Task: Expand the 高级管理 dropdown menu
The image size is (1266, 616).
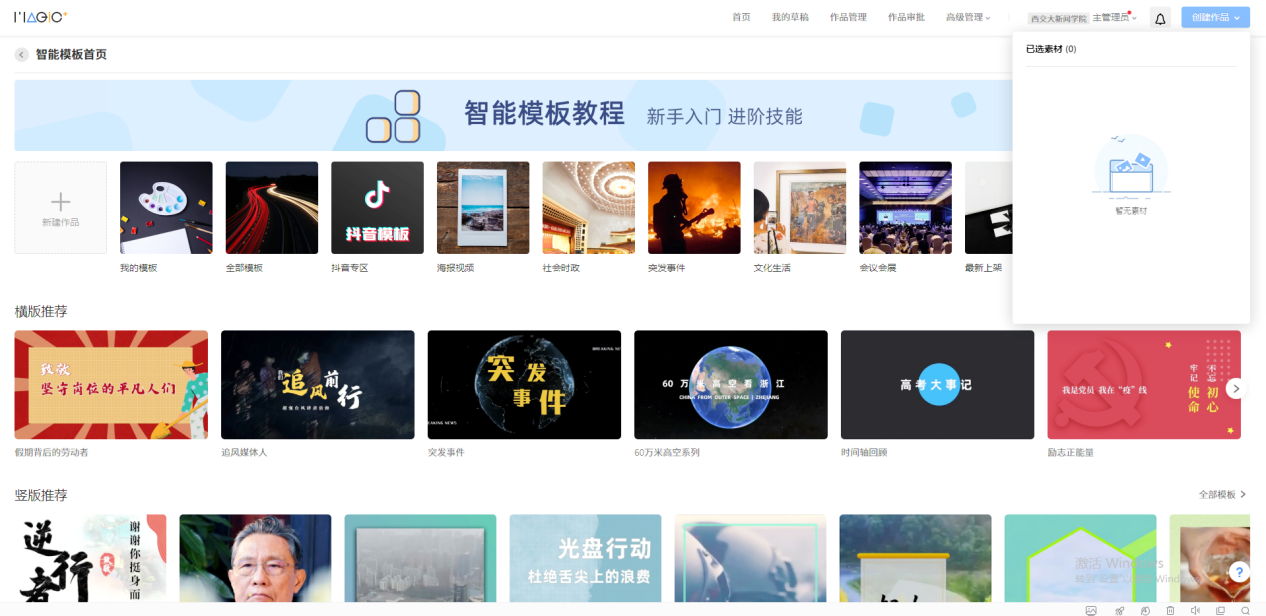Action: (x=967, y=17)
